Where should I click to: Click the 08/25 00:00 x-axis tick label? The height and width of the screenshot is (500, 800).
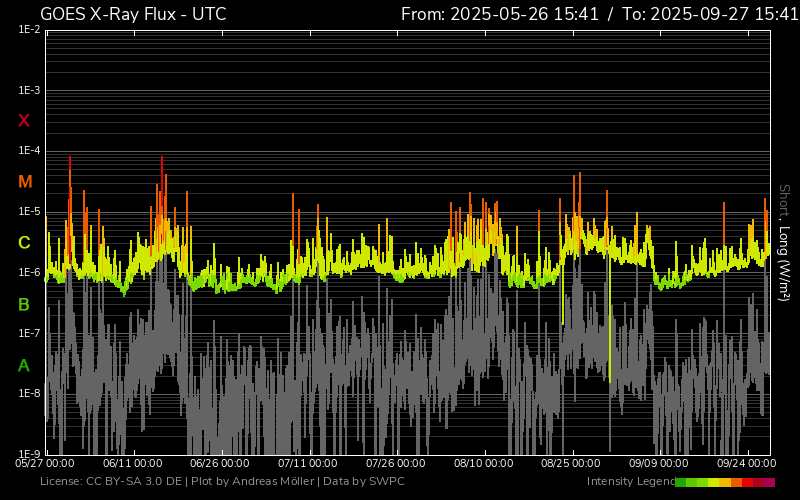pyautogui.click(x=571, y=463)
